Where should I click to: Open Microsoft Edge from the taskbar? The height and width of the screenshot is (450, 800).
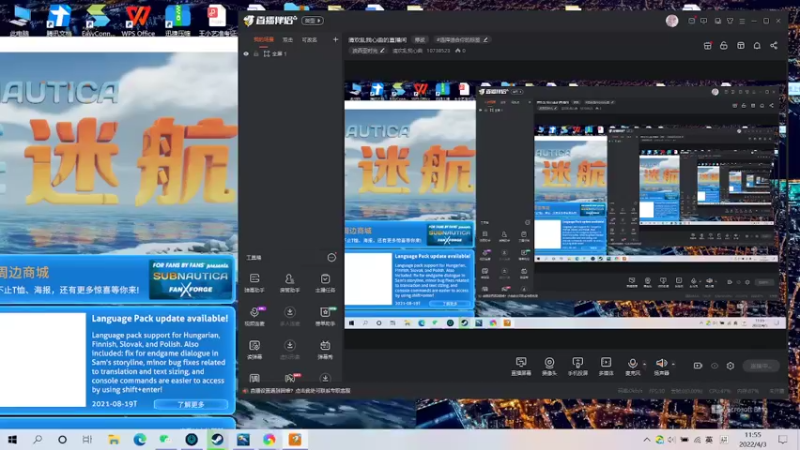click(x=140, y=439)
